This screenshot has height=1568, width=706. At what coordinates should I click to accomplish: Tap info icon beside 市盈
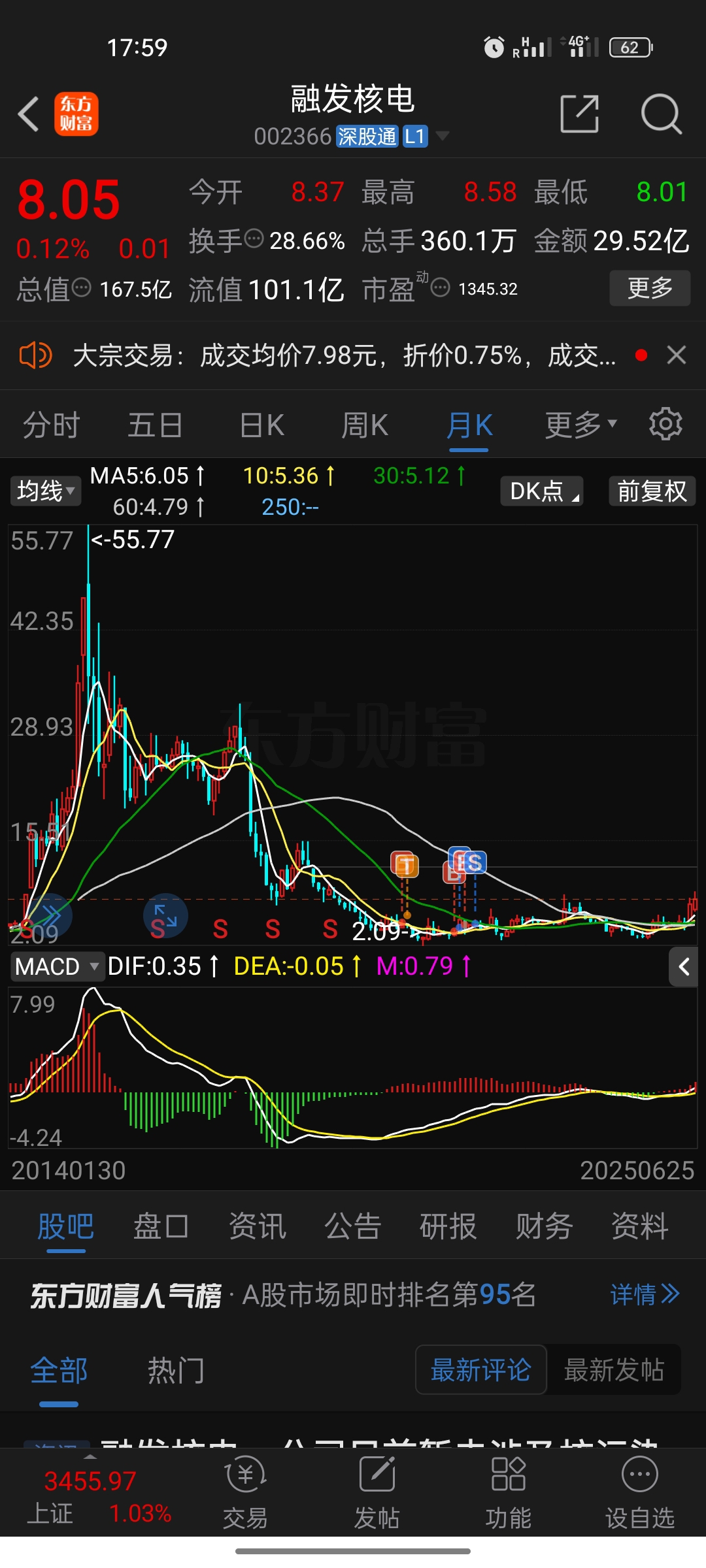pyautogui.click(x=441, y=287)
